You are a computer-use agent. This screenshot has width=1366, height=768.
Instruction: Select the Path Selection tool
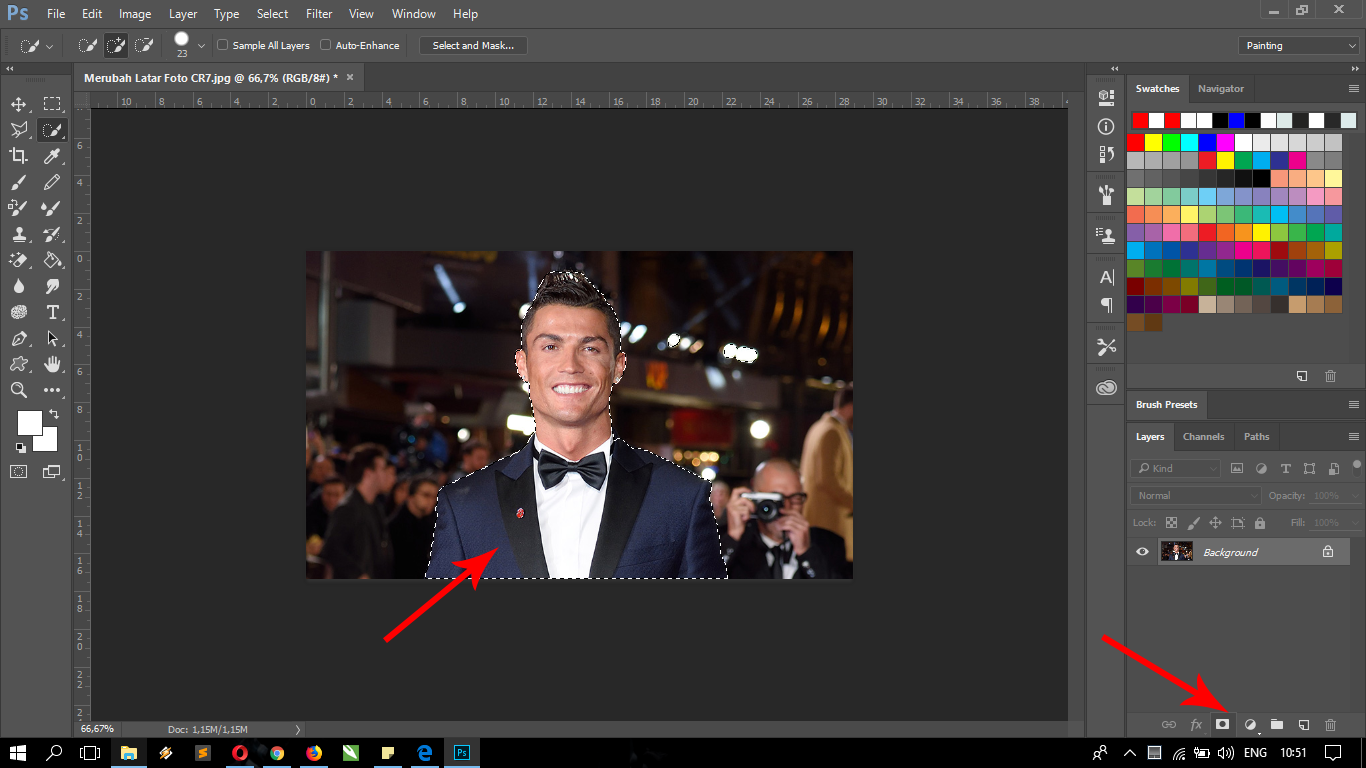click(52, 338)
